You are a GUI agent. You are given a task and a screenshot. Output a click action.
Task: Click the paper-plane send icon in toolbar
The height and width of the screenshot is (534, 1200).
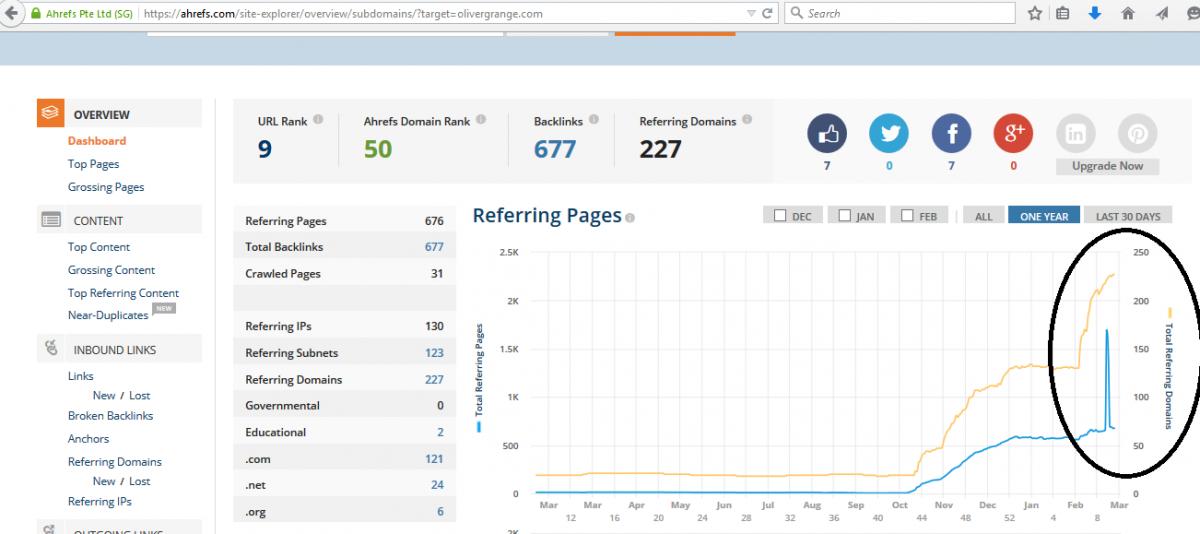point(1161,13)
